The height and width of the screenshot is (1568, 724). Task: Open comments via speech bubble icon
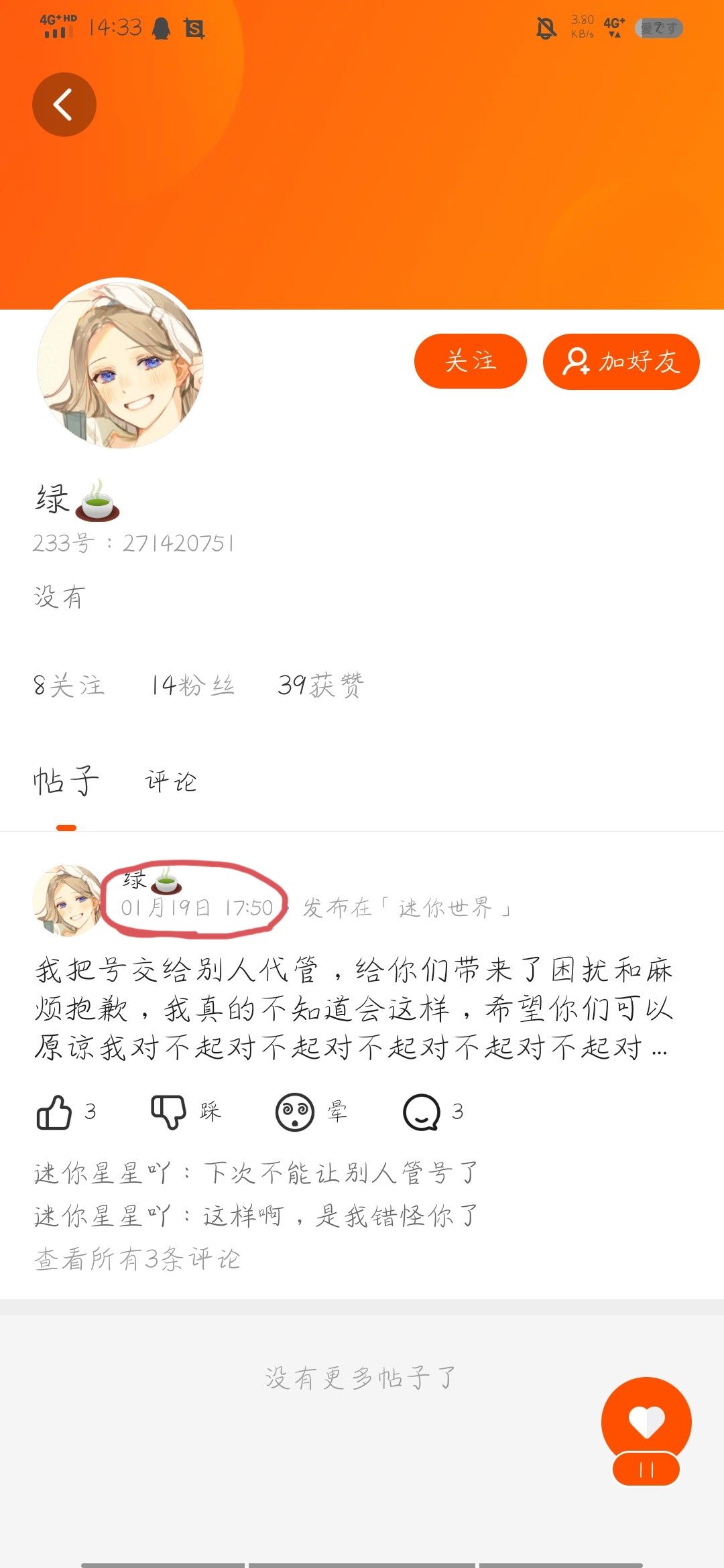(x=422, y=1112)
